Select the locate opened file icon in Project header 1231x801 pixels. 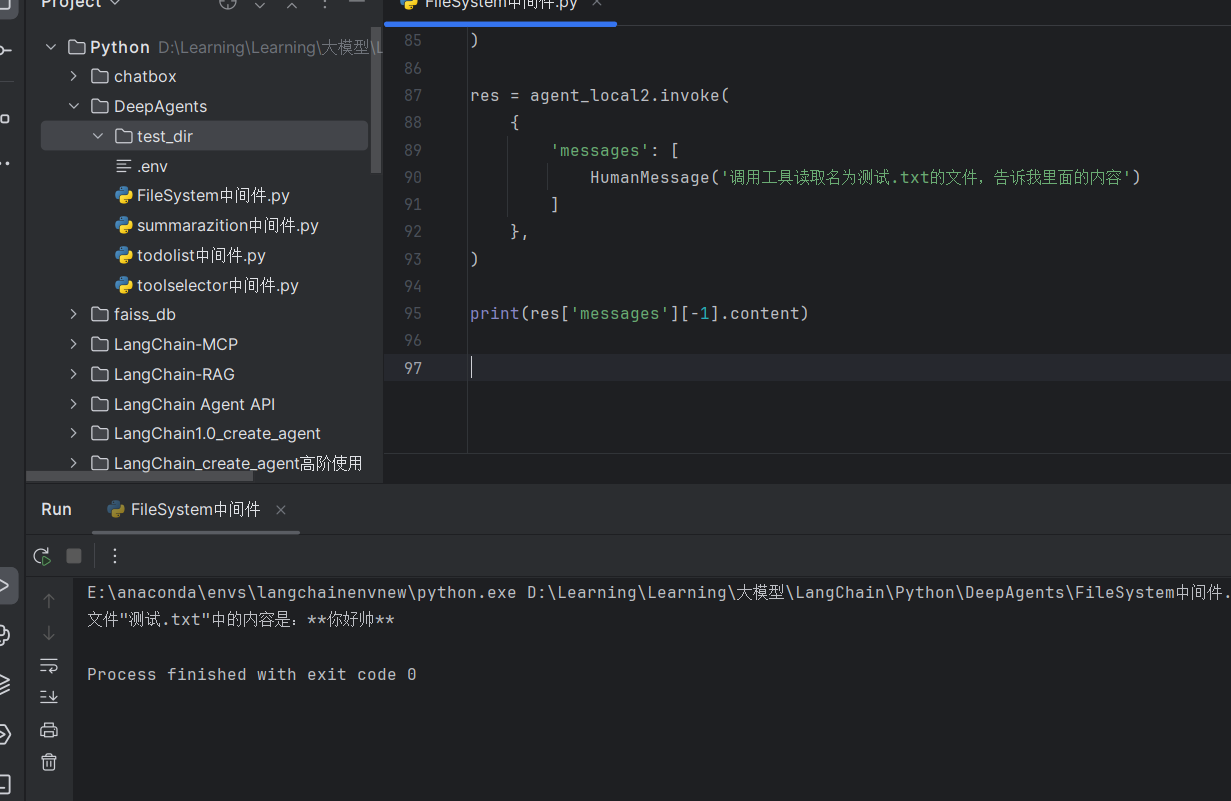[228, 4]
